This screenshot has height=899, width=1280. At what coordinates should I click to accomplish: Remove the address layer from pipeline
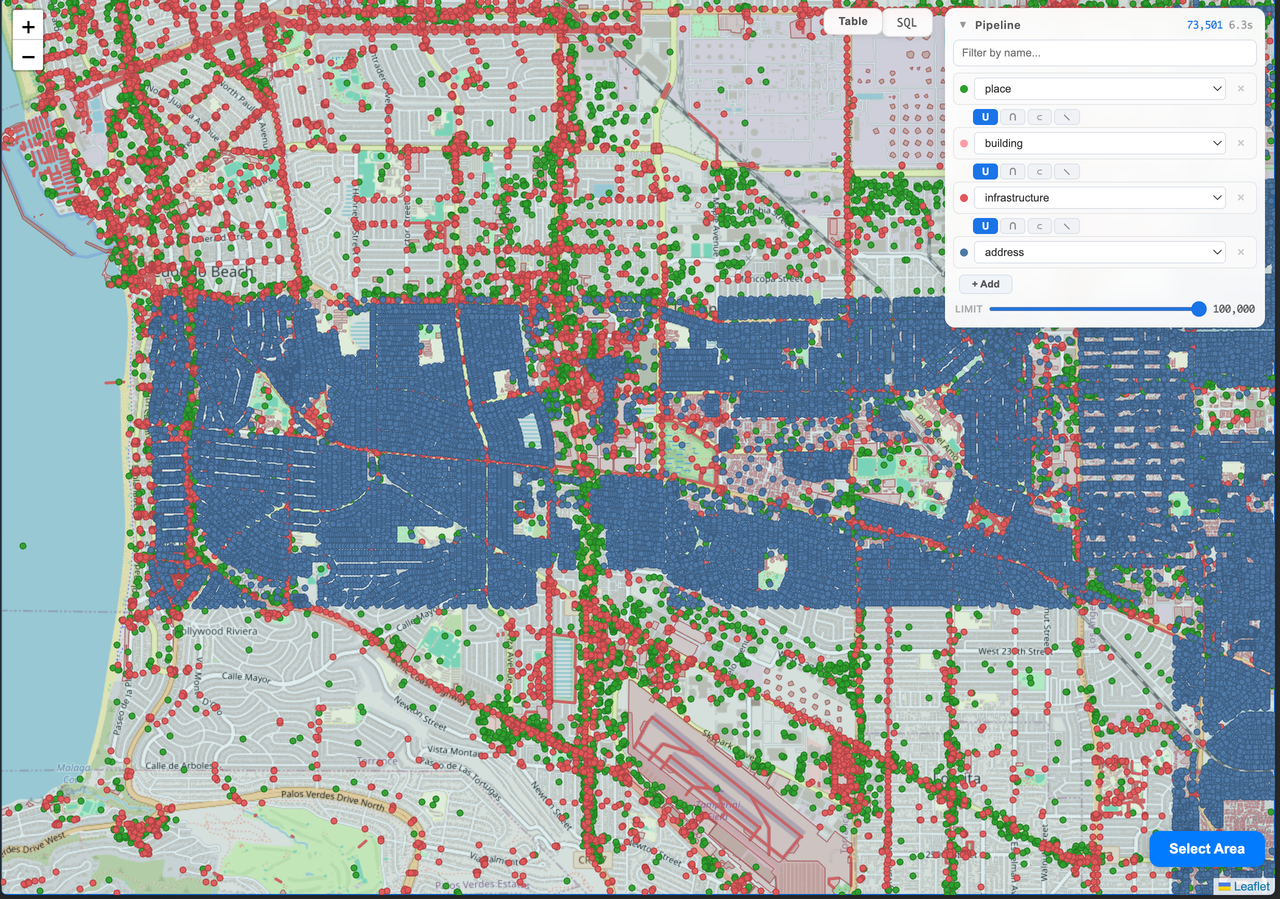coord(1241,252)
